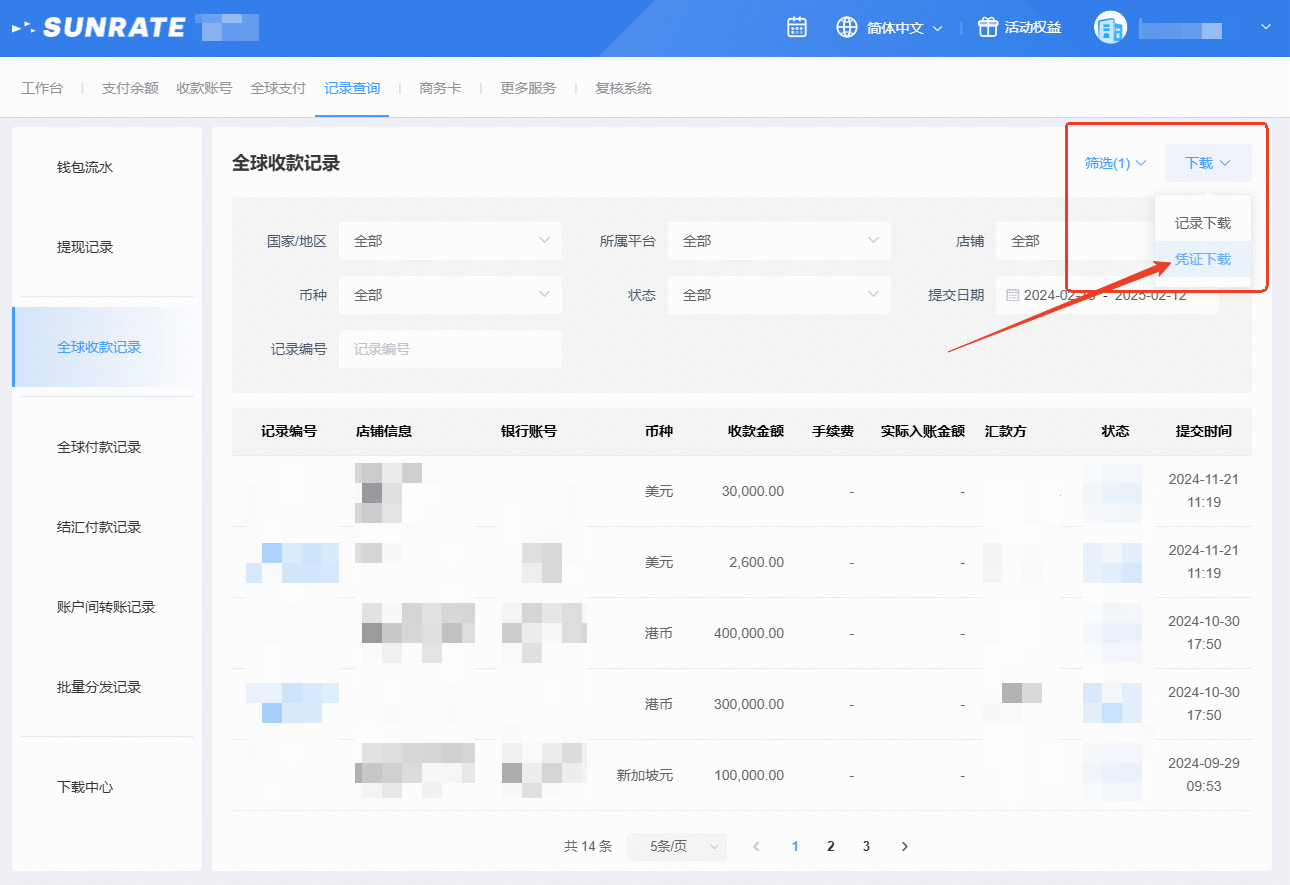Image resolution: width=1290 pixels, height=885 pixels.
Task: Click calendar icon in 提交日期 field
Action: pos(1012,295)
